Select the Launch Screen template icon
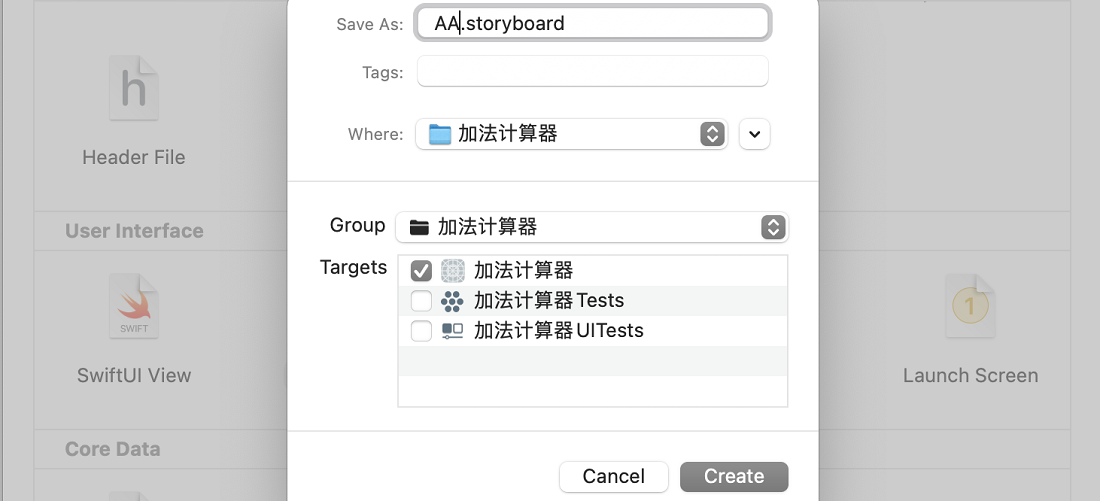The height and width of the screenshot is (501, 1100). 970,306
